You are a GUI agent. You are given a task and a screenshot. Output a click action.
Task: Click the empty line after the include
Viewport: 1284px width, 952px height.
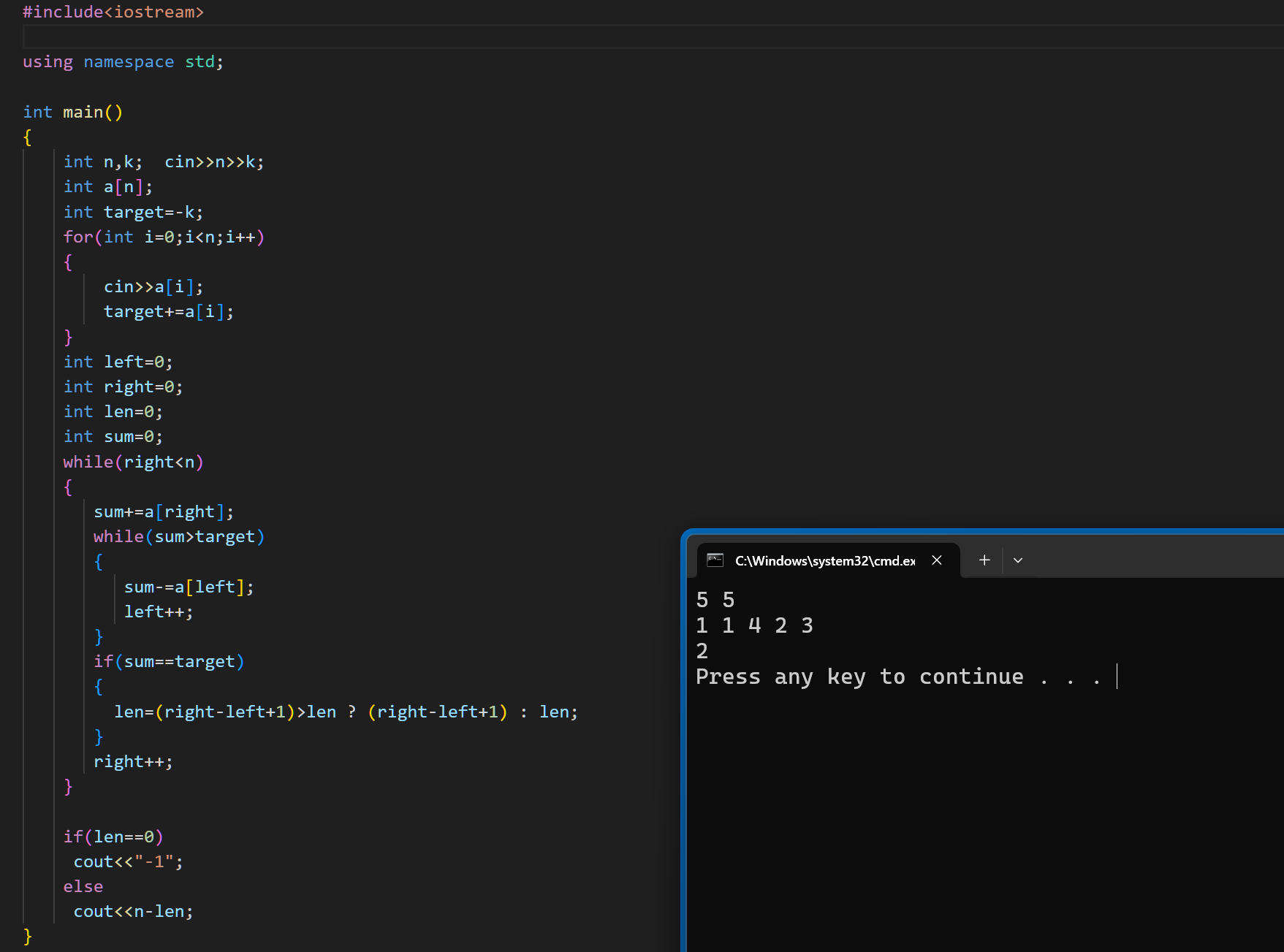[x=653, y=37]
